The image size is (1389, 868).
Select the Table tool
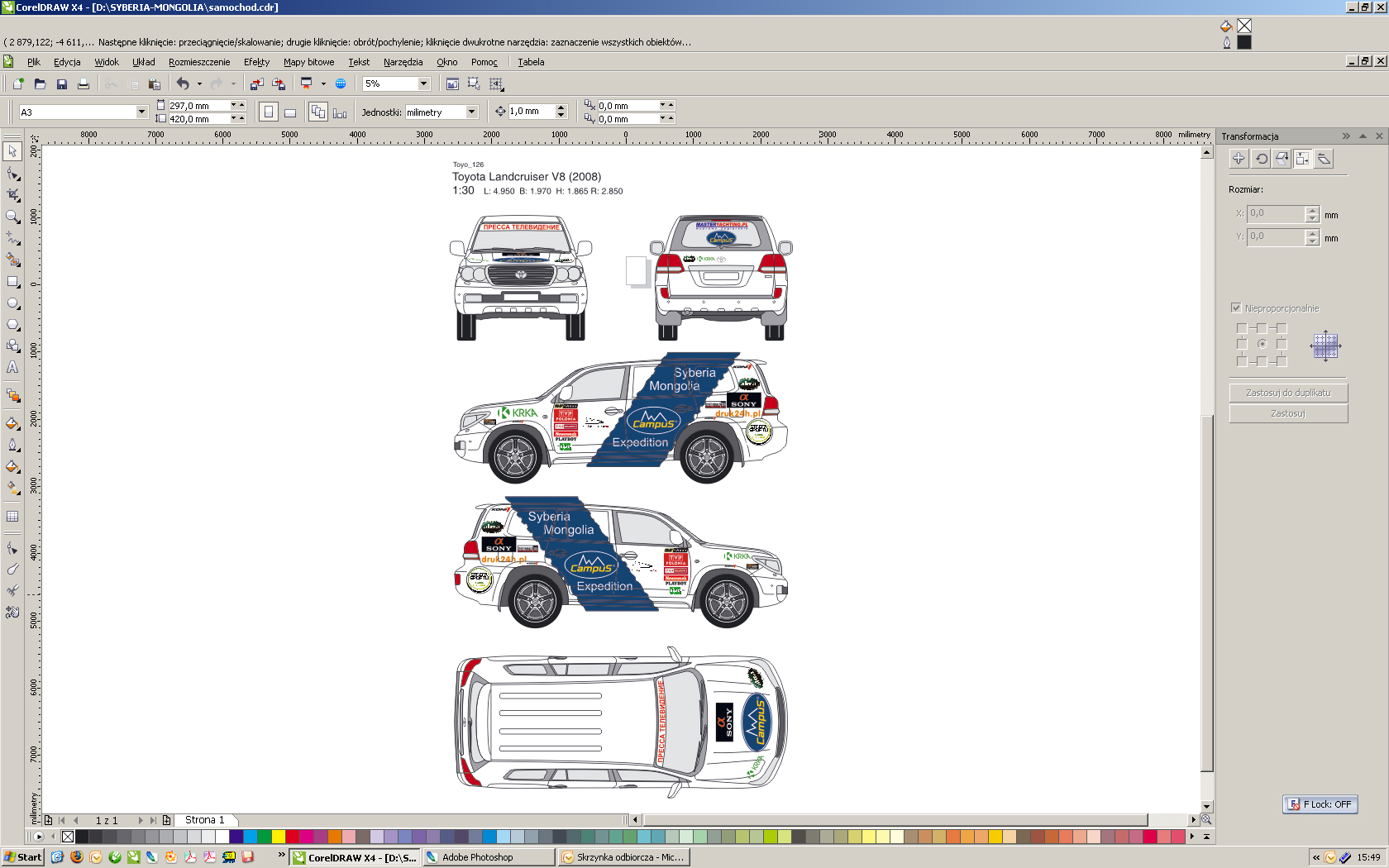coord(12,517)
